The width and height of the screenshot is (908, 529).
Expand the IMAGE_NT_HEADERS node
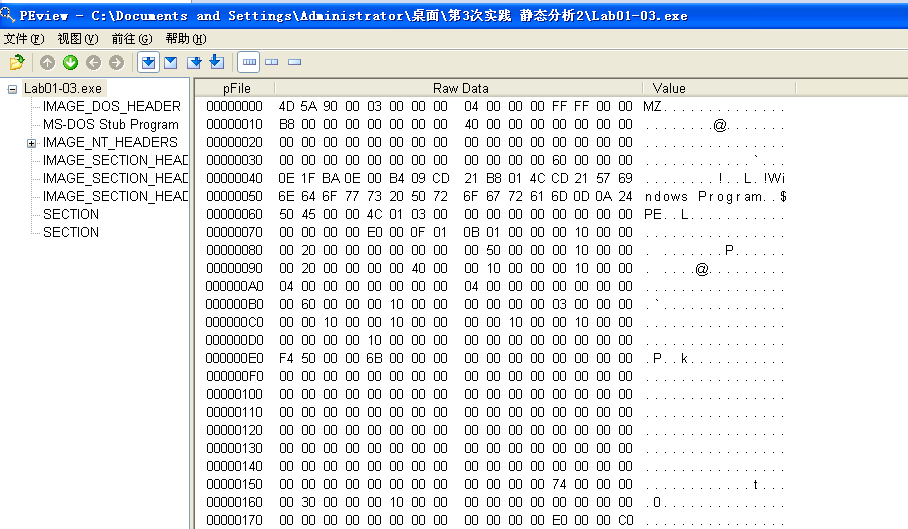click(31, 143)
